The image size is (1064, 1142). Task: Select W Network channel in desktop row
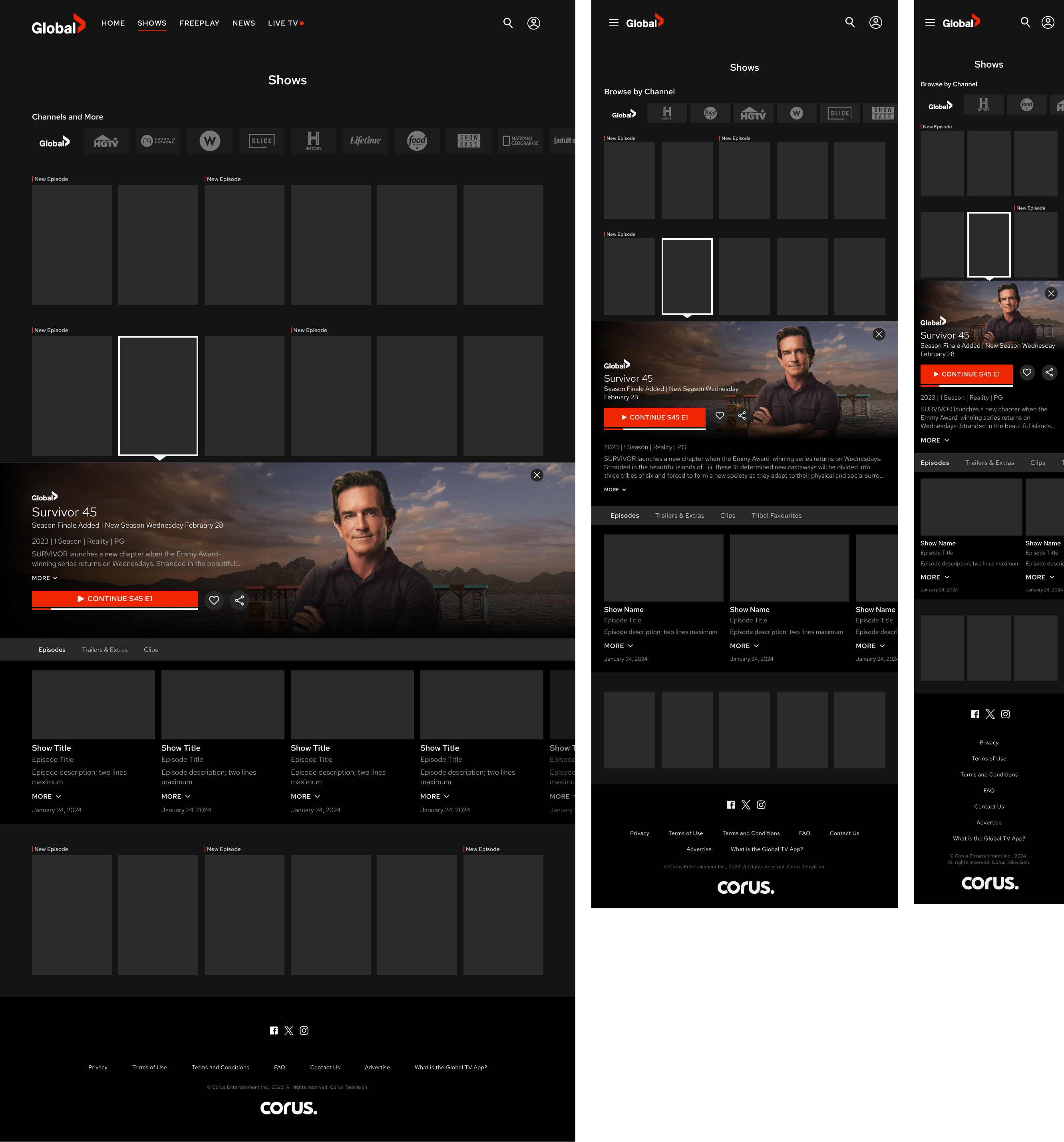[x=210, y=141]
